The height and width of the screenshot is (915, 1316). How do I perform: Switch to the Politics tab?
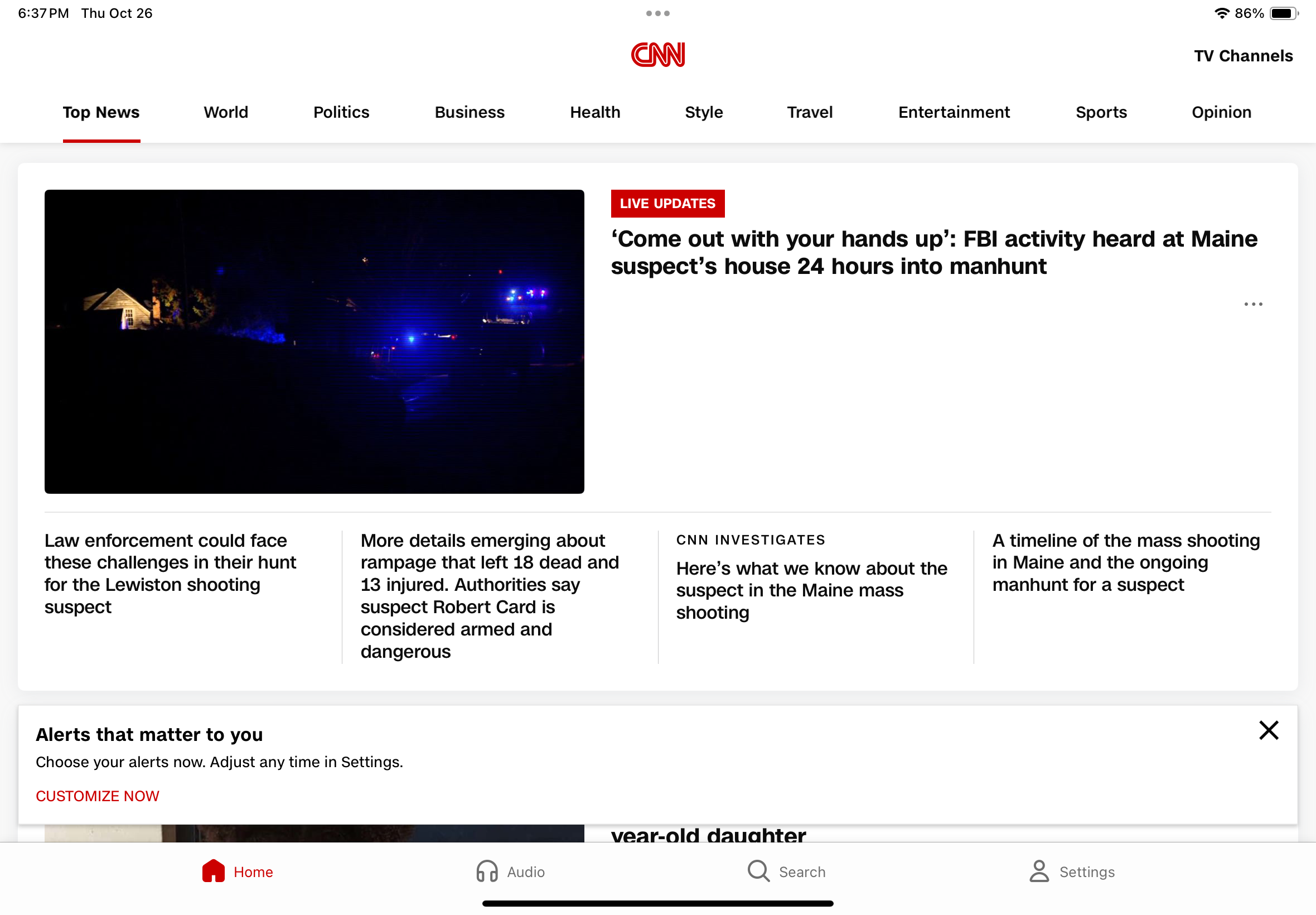click(x=341, y=112)
